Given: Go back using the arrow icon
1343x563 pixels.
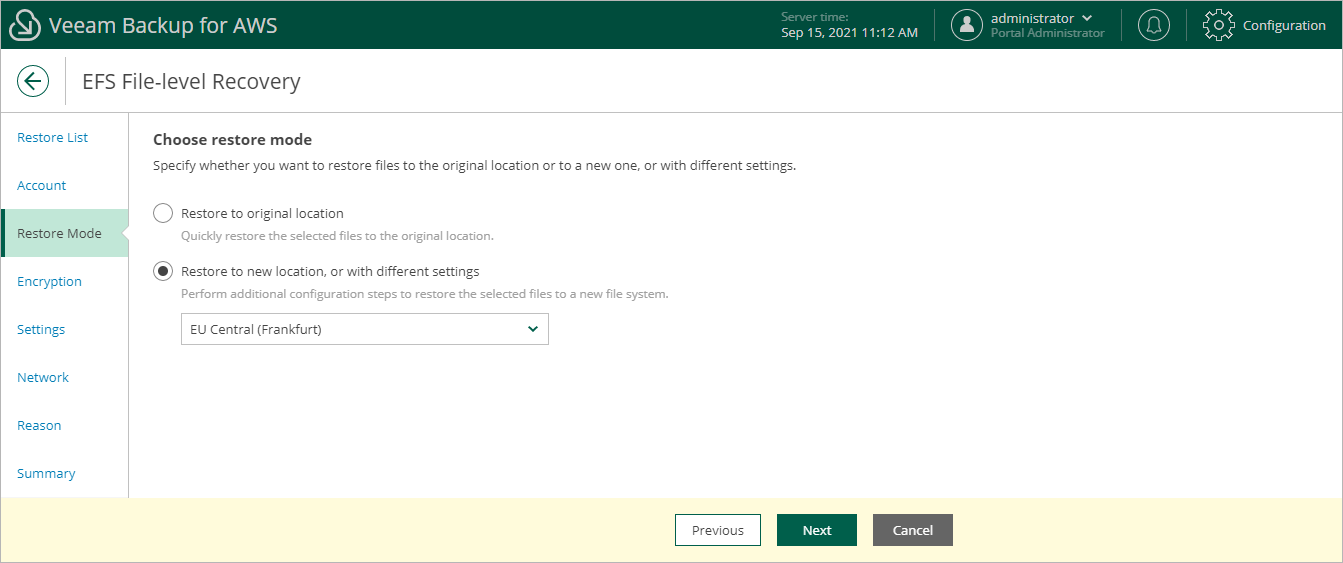Looking at the screenshot, I should click(x=33, y=81).
